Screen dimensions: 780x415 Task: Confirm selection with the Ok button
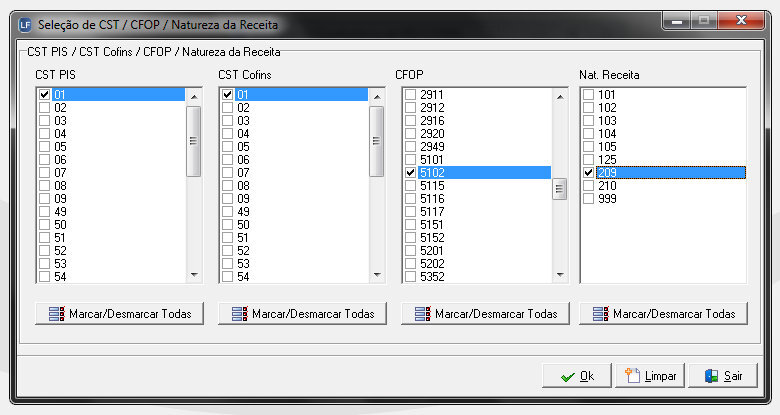[577, 376]
